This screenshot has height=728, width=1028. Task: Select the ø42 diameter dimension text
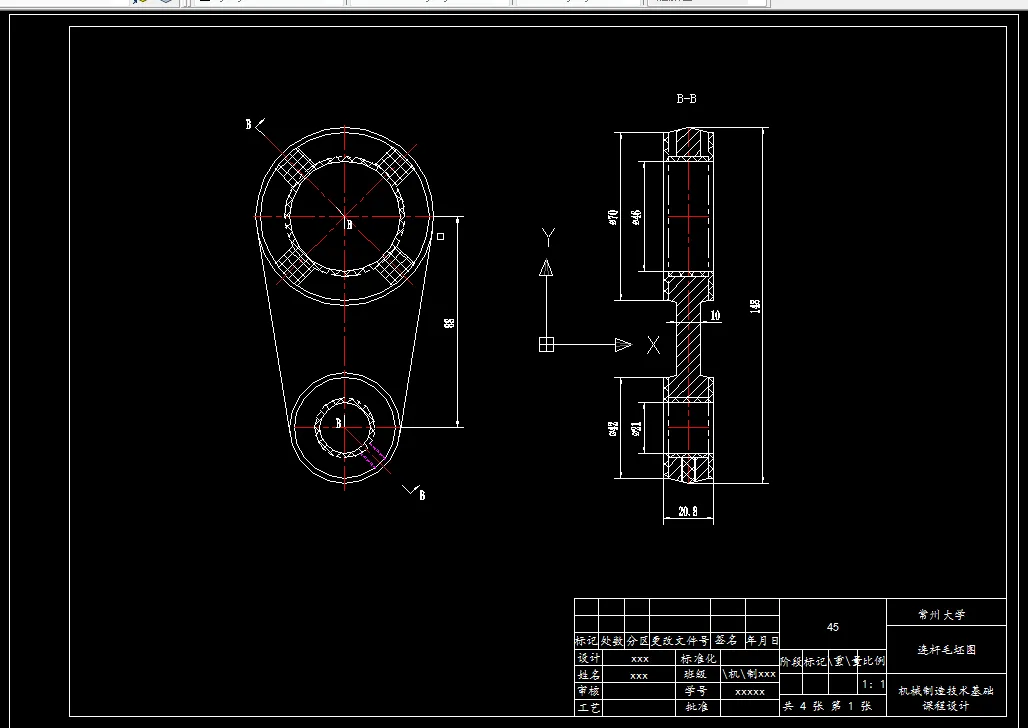click(x=613, y=428)
